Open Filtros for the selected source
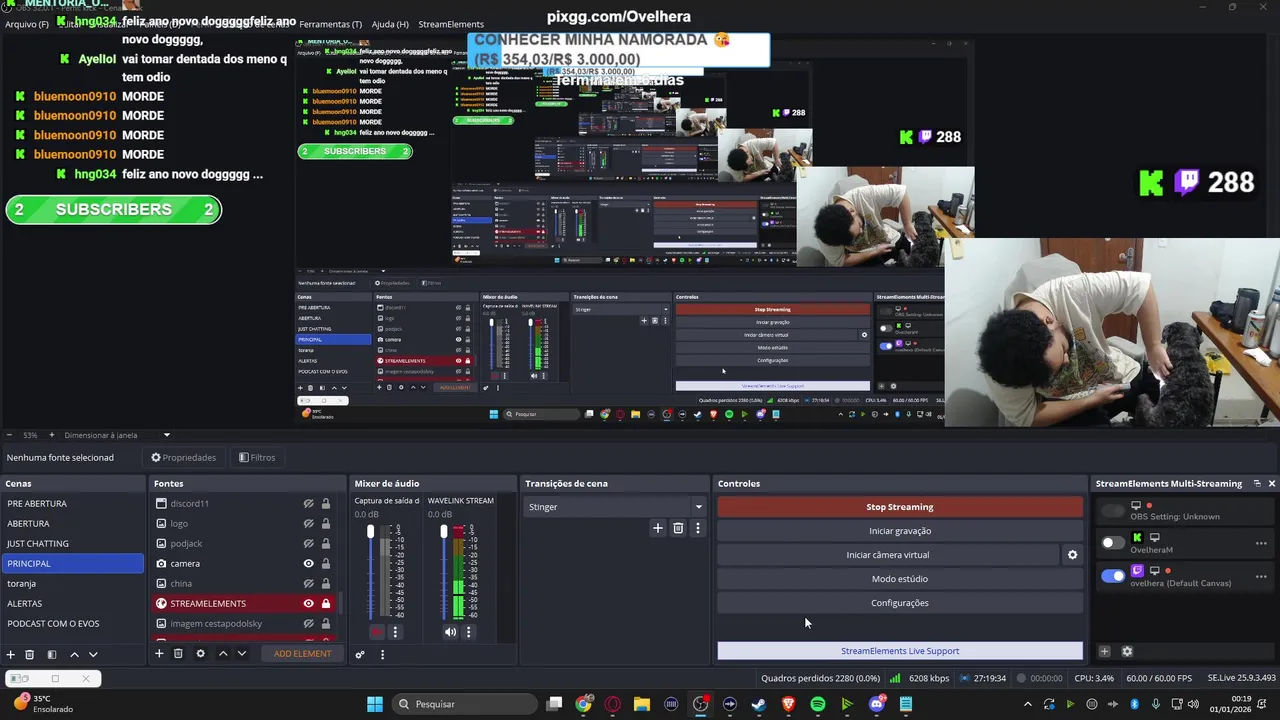Screen dimensions: 1280x720 pos(257,458)
